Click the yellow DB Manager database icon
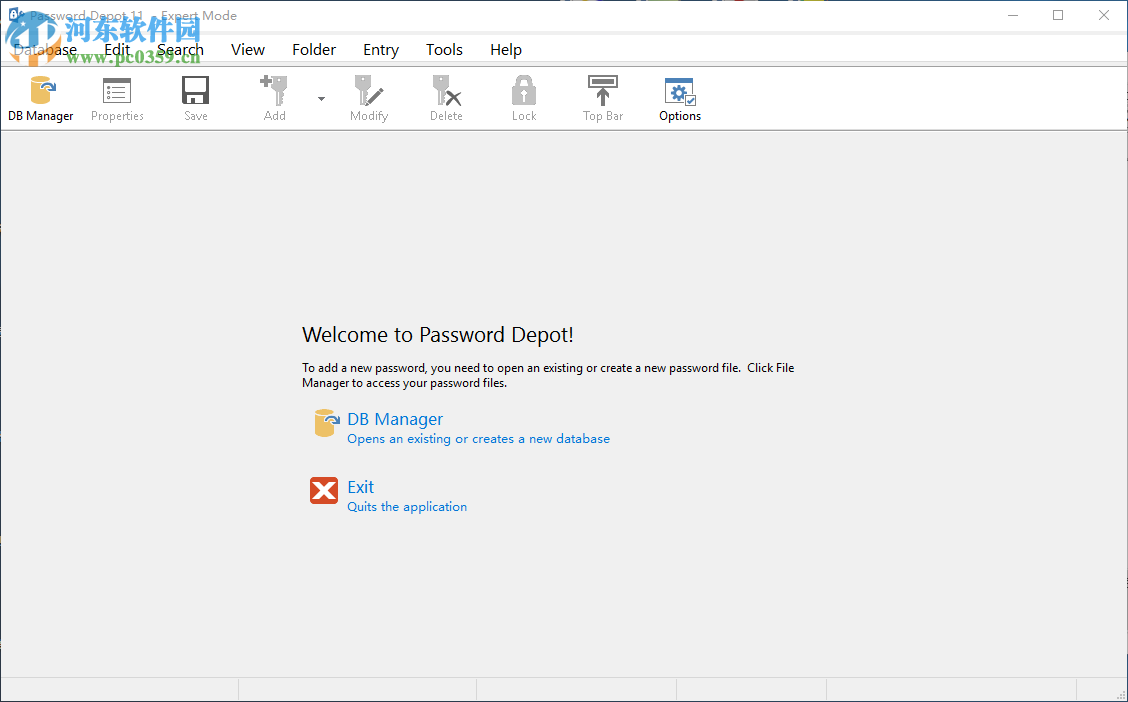 click(x=325, y=422)
